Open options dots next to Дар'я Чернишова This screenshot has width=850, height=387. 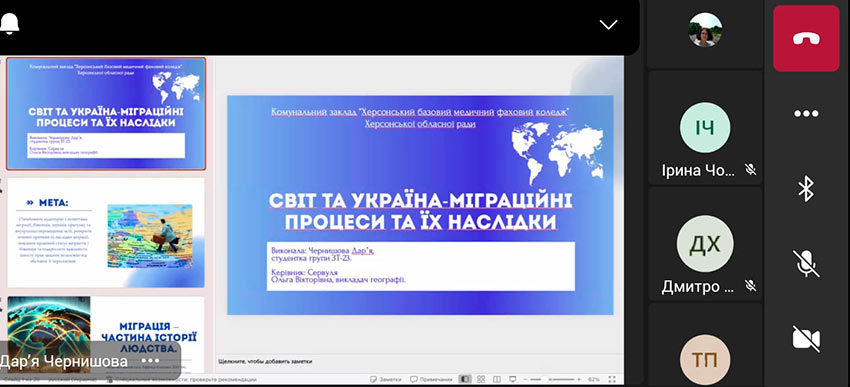click(150, 360)
